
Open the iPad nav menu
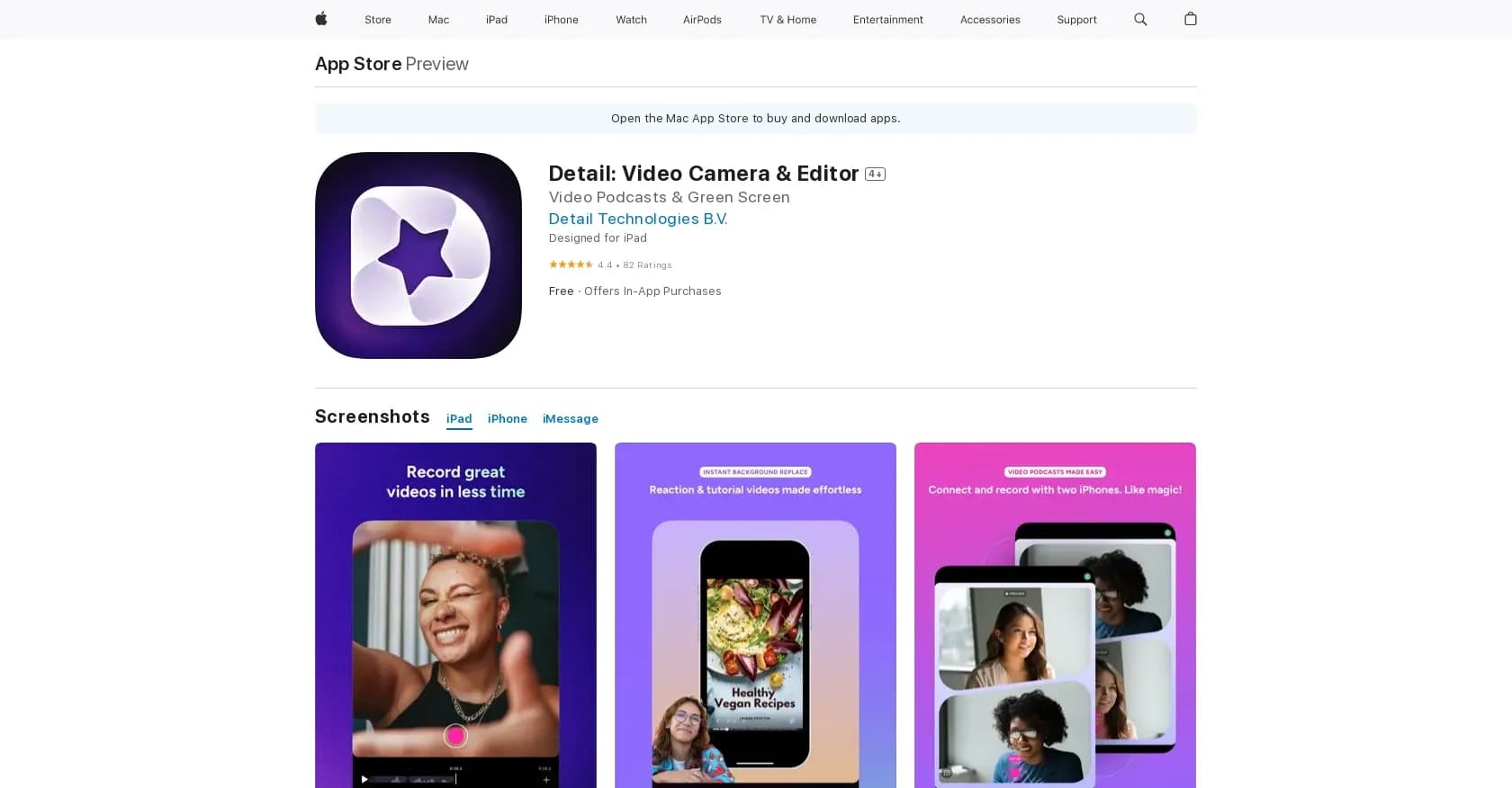[x=497, y=20]
